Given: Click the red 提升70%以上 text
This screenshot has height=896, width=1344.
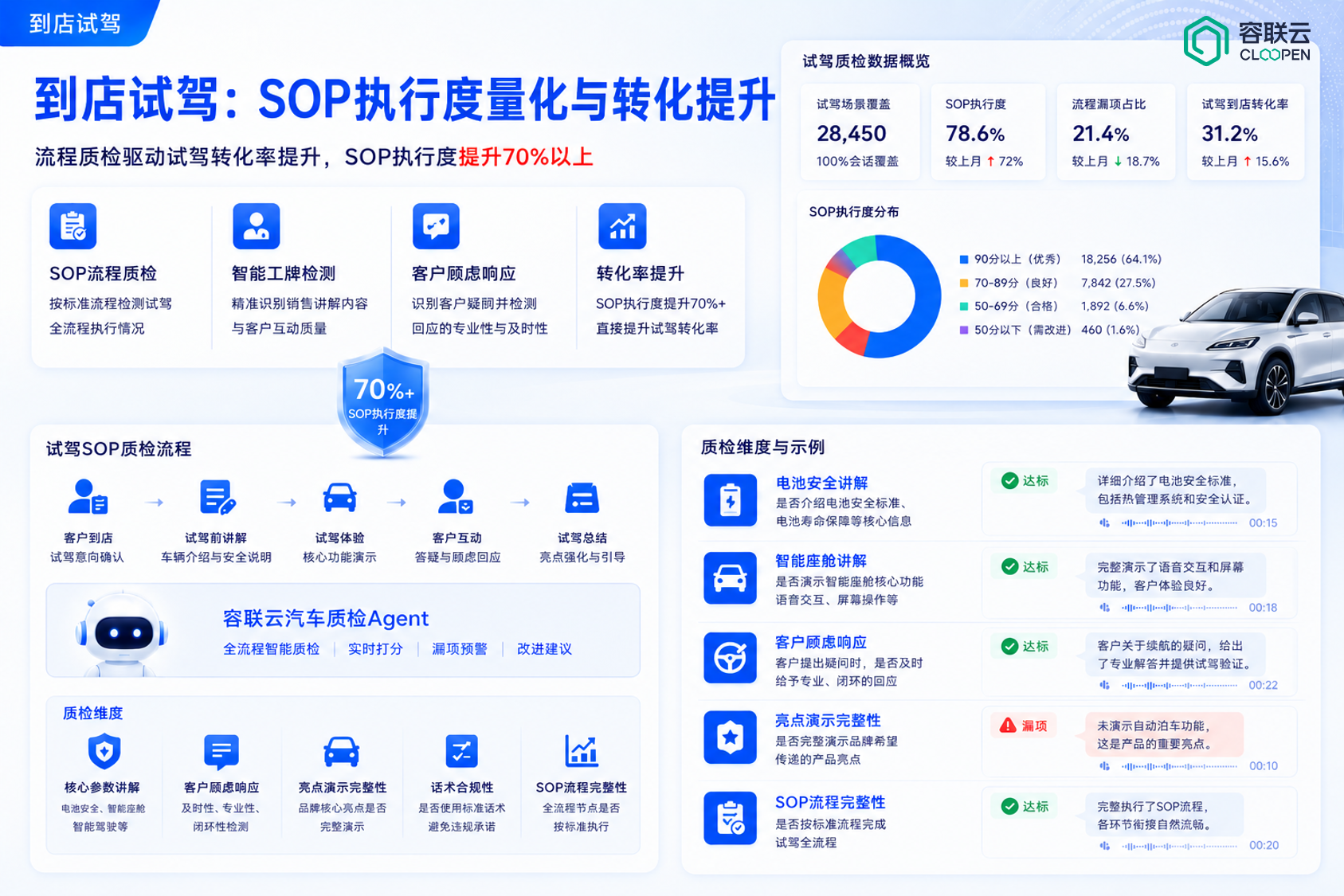Looking at the screenshot, I should (x=525, y=157).
